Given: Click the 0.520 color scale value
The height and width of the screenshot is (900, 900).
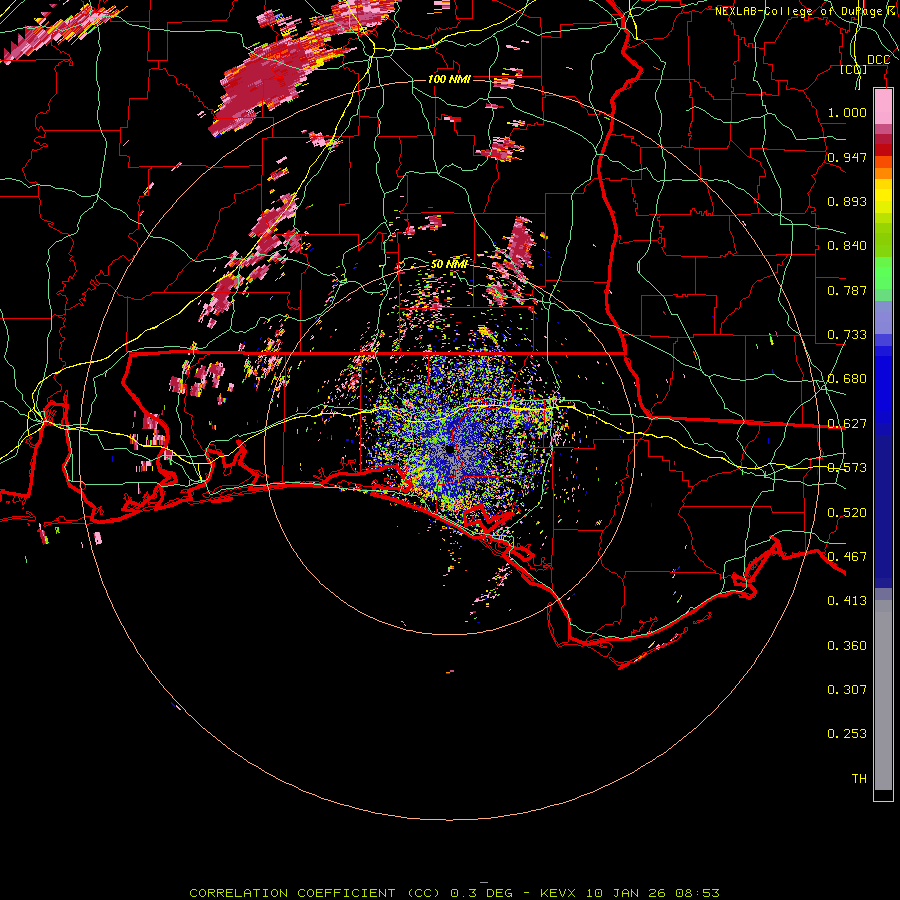Looking at the screenshot, I should pos(847,513).
